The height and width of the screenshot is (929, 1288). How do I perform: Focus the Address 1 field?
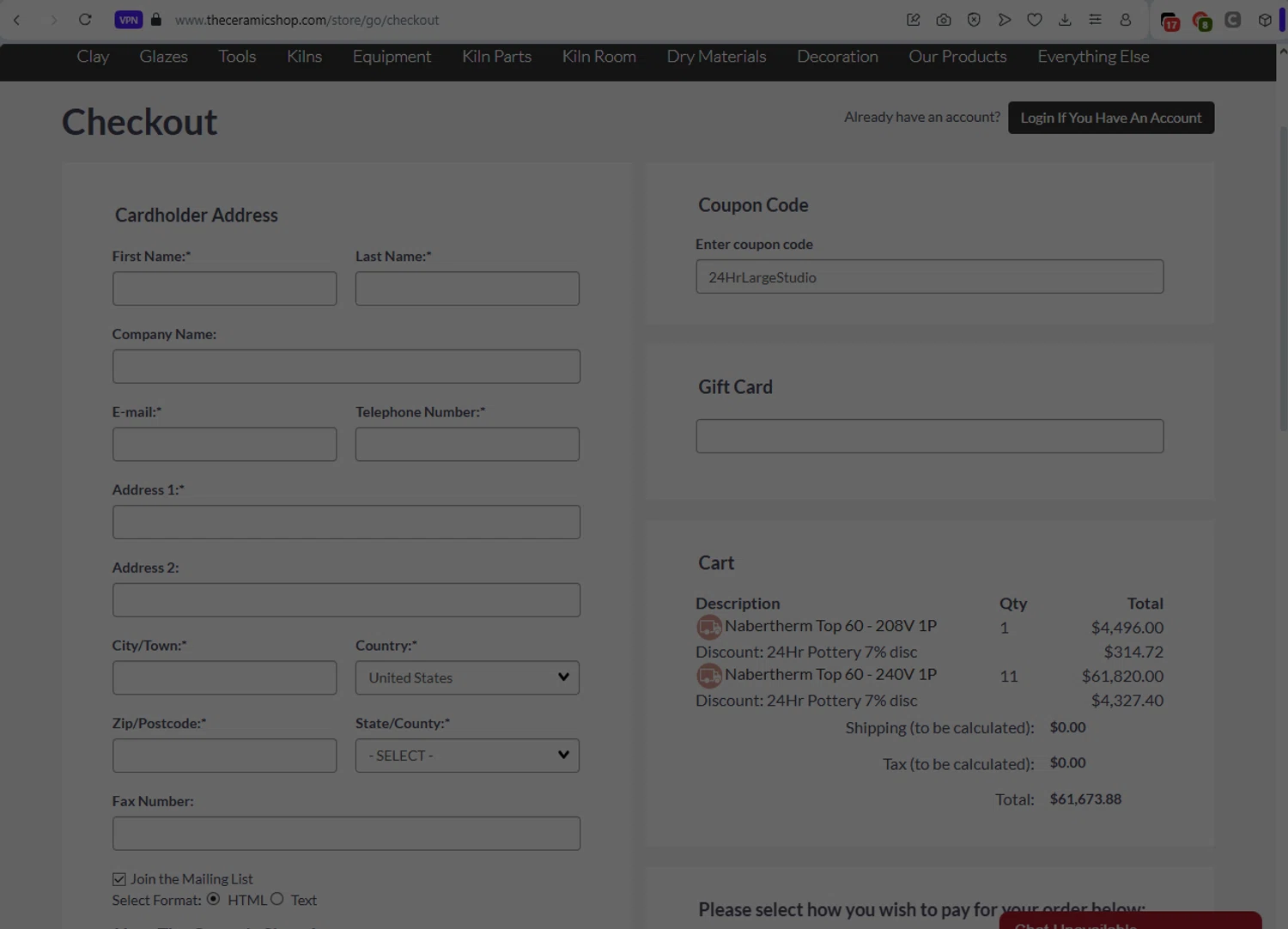346,522
